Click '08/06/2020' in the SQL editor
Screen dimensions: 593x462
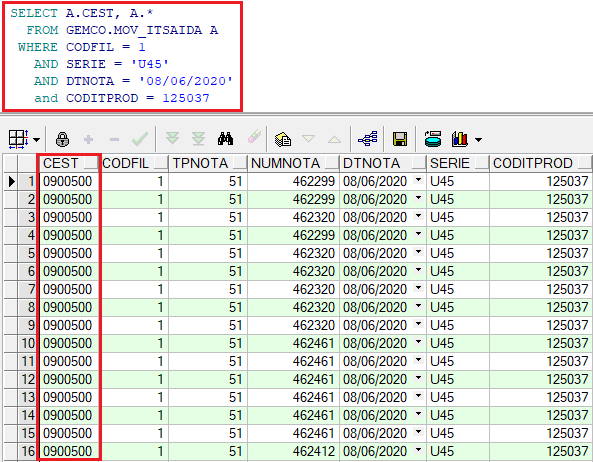[x=186, y=81]
